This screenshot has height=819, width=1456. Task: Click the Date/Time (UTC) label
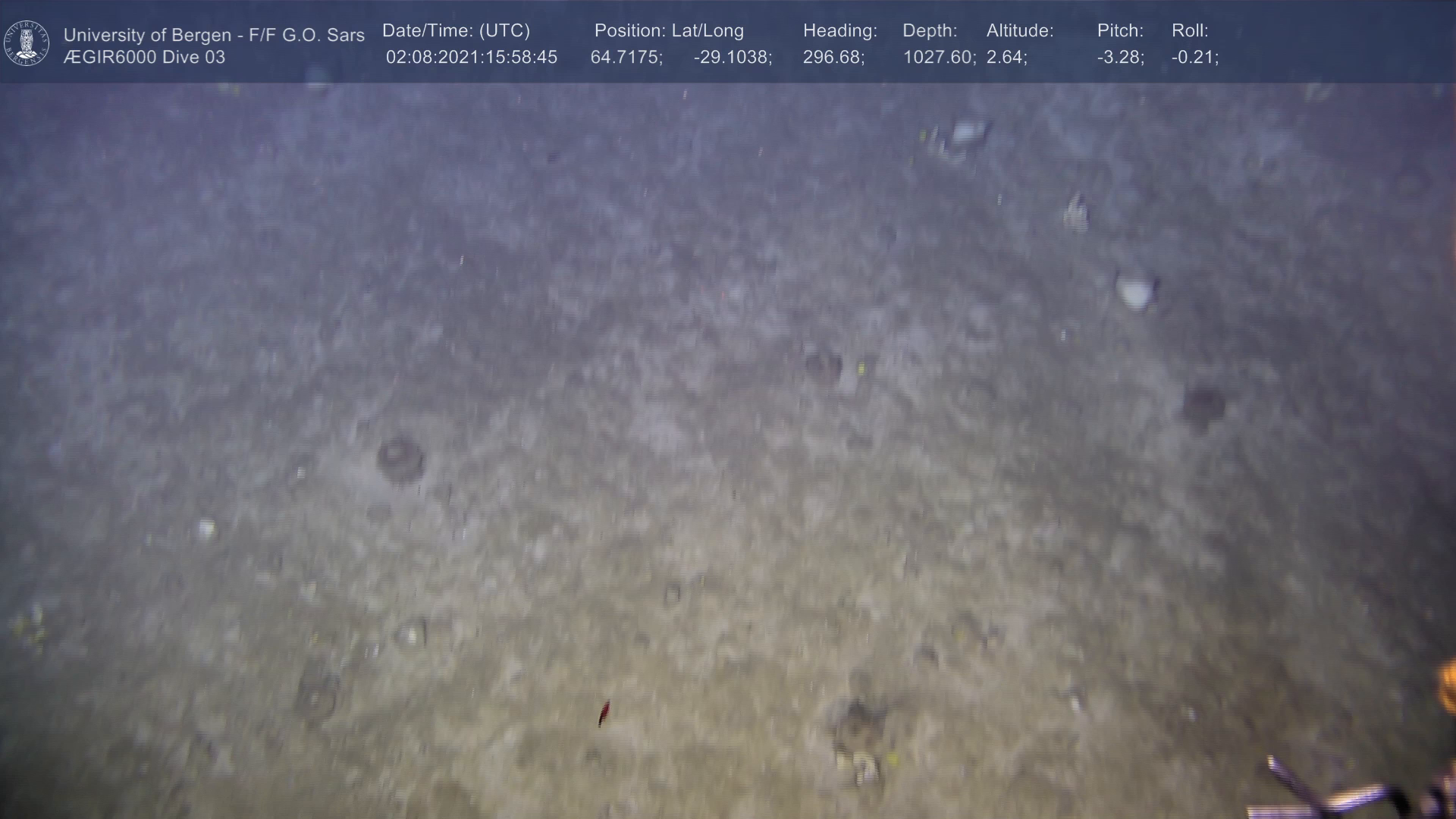pos(456,31)
